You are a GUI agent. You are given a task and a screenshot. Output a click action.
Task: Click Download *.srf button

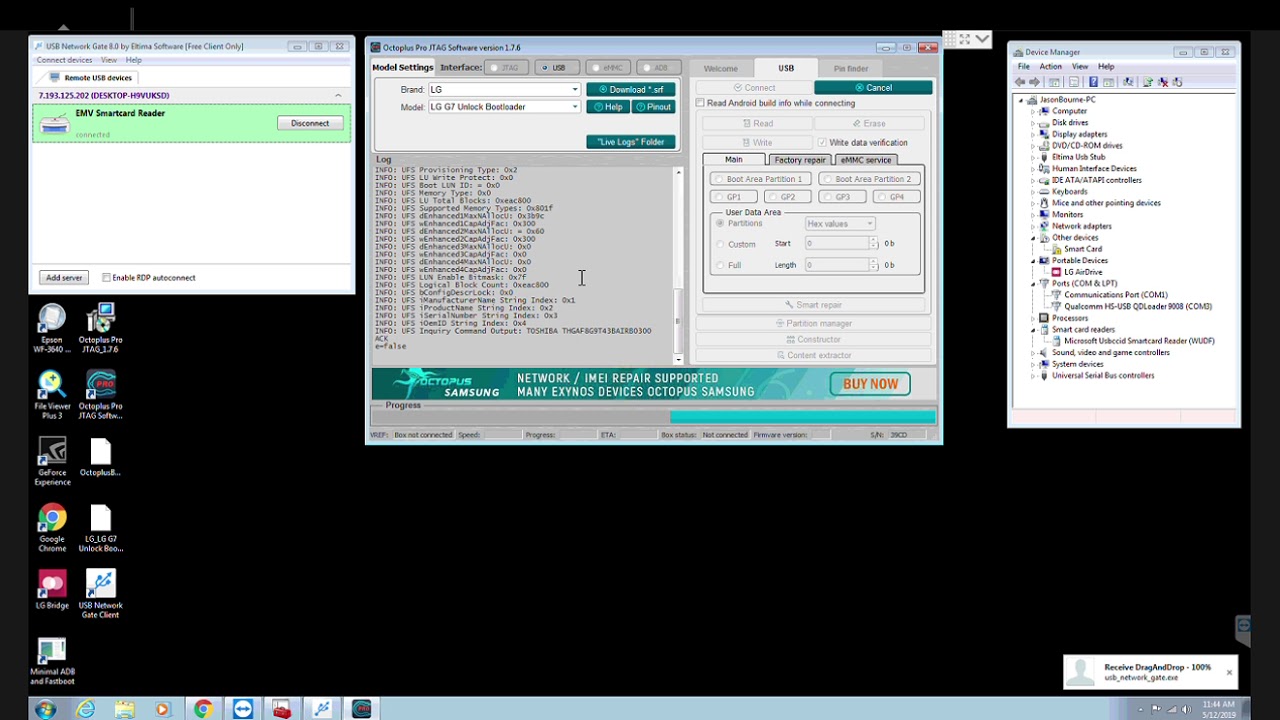pyautogui.click(x=631, y=90)
